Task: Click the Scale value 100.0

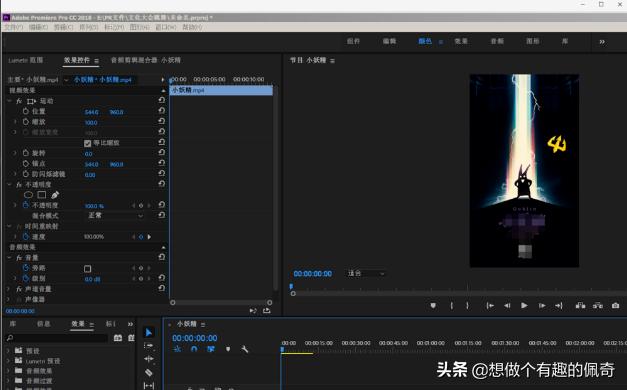Action: (91, 122)
